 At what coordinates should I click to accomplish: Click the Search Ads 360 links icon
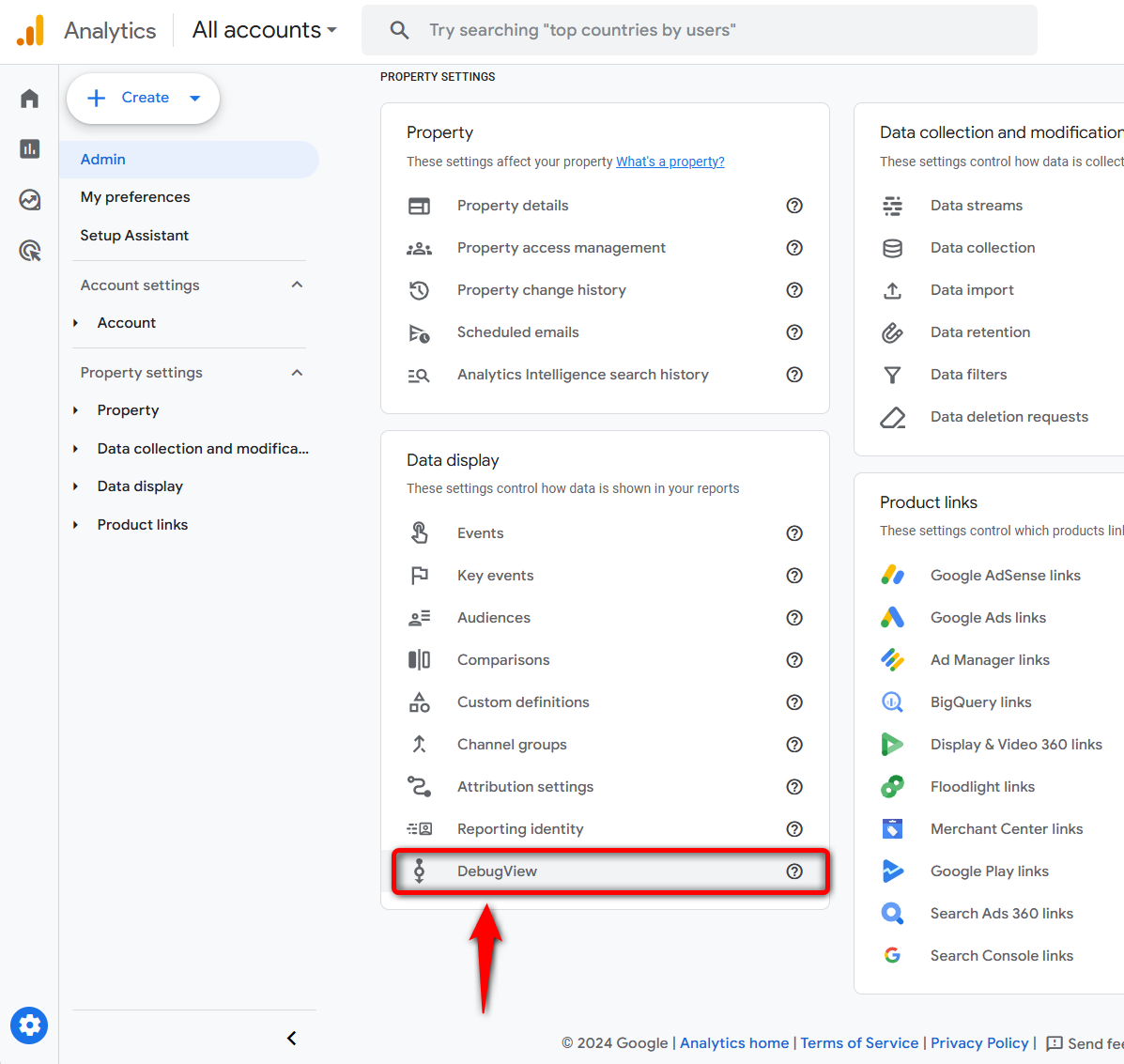[892, 914]
